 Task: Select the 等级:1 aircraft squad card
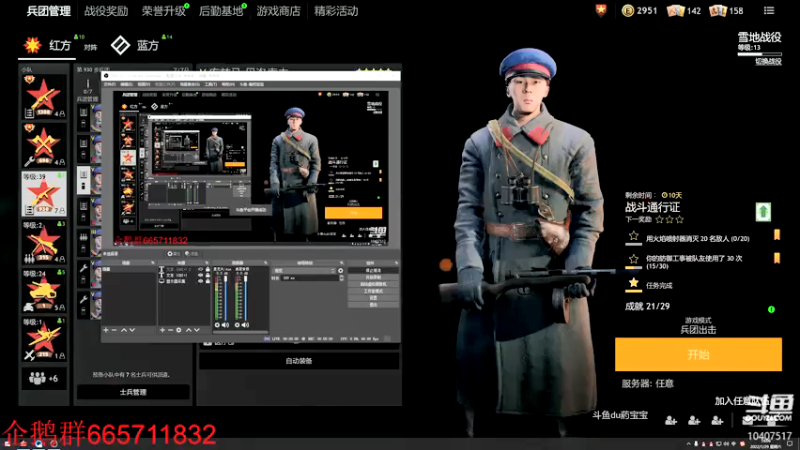[44, 339]
